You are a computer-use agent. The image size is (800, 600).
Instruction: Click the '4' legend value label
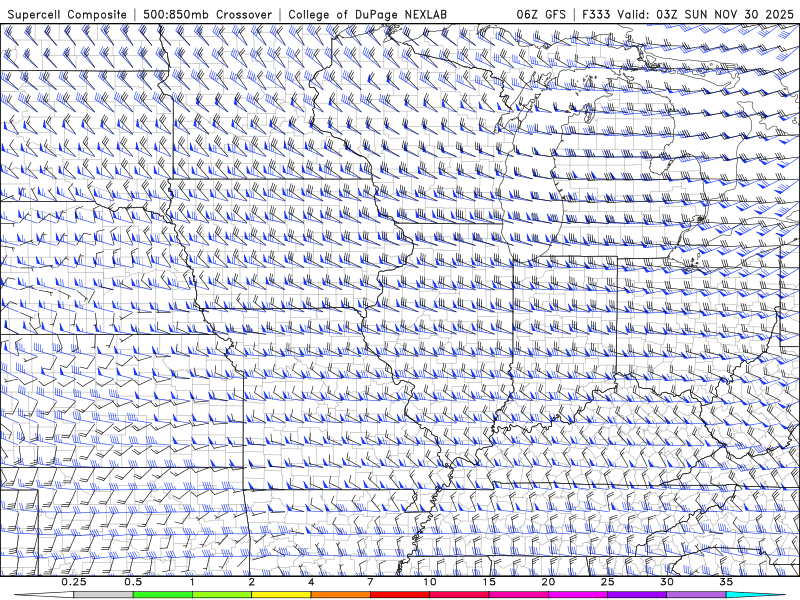311,582
